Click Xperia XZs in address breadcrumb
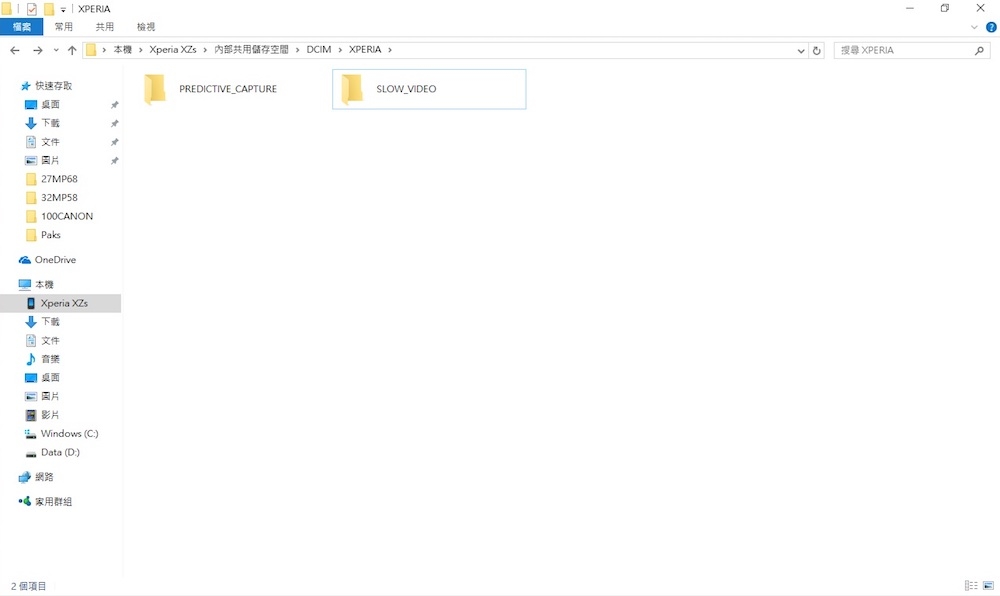1000x596 pixels. tap(173, 50)
